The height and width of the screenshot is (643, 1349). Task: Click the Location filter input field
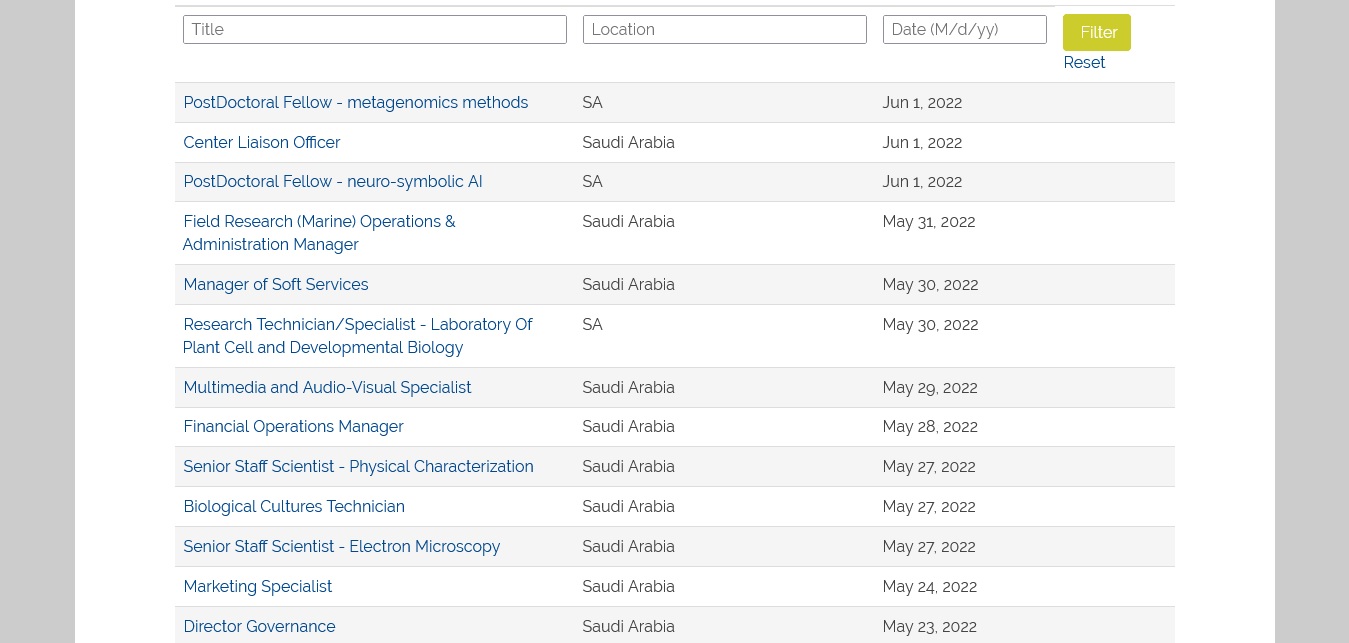(x=724, y=30)
